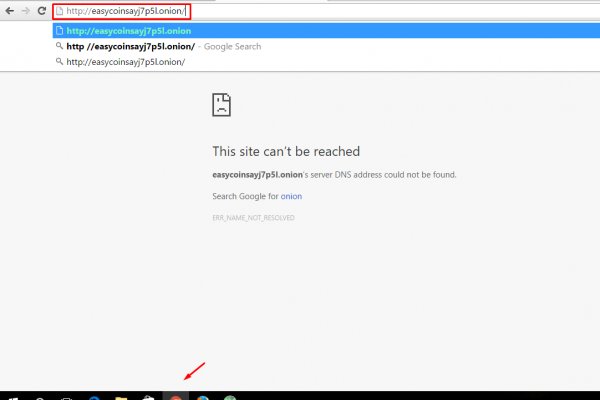Click the active red Chrome taskbar icon
This screenshot has height=400, width=600.
coord(176,397)
